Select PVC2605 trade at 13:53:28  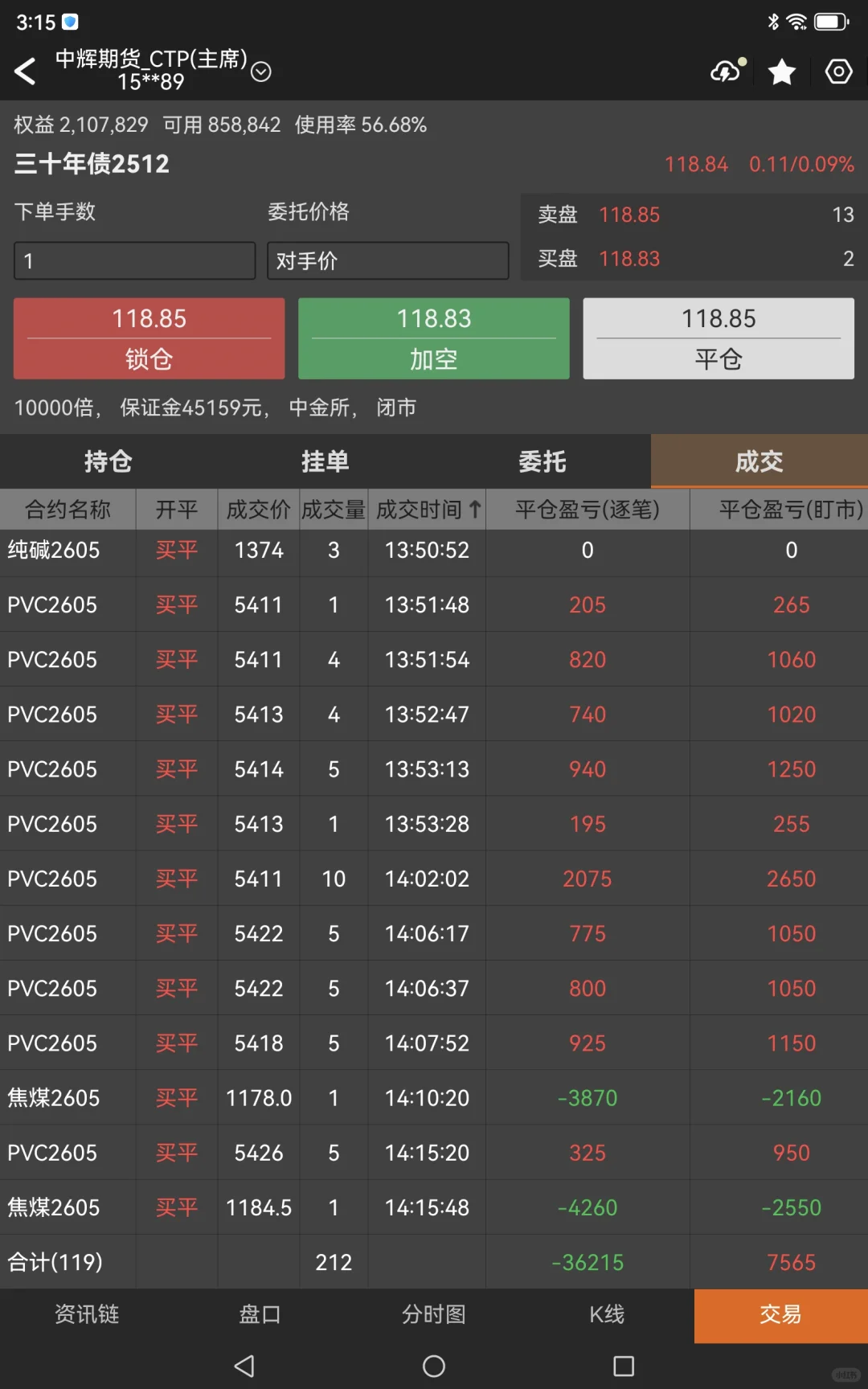434,824
